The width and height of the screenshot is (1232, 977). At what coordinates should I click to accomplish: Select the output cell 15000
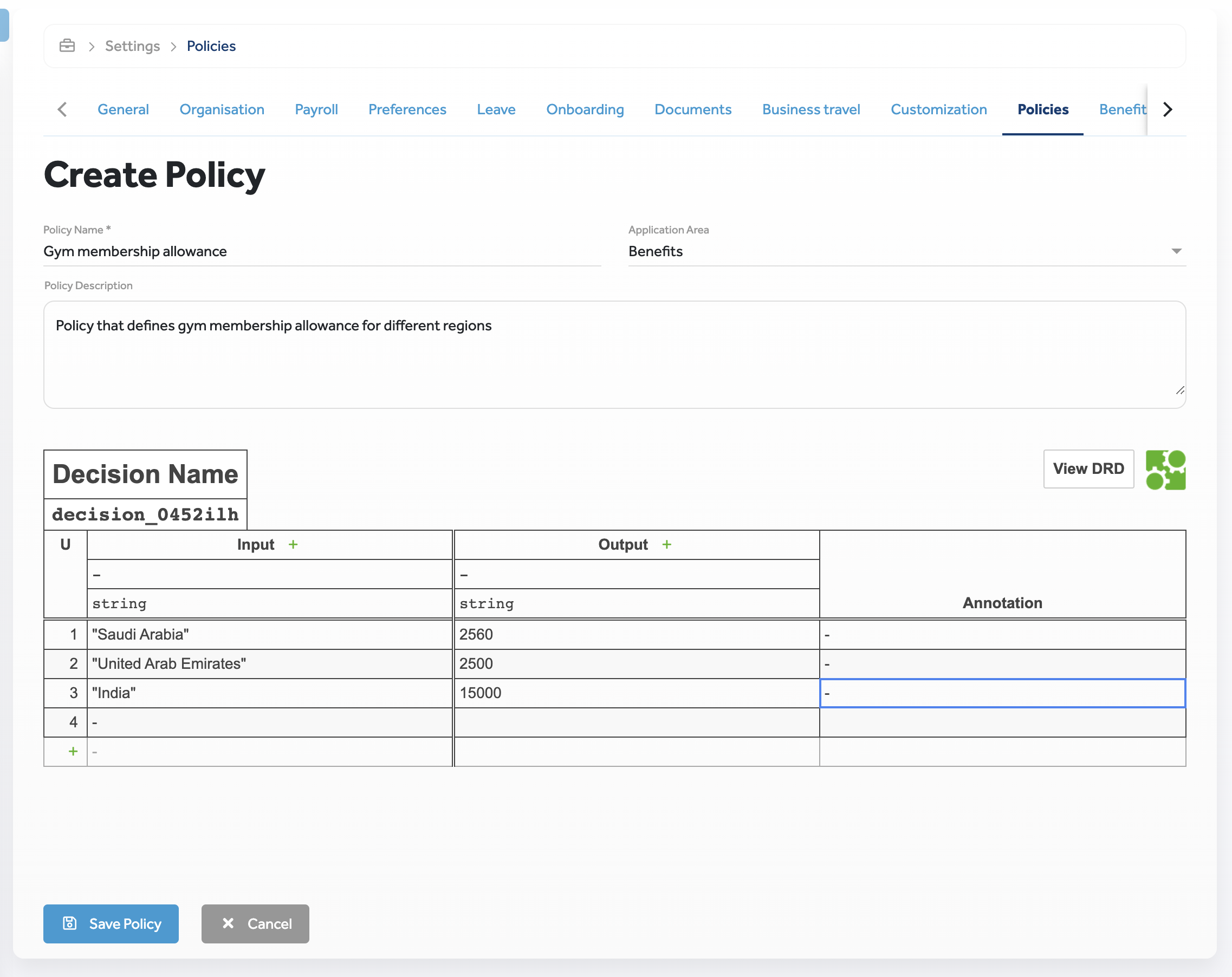(x=637, y=693)
